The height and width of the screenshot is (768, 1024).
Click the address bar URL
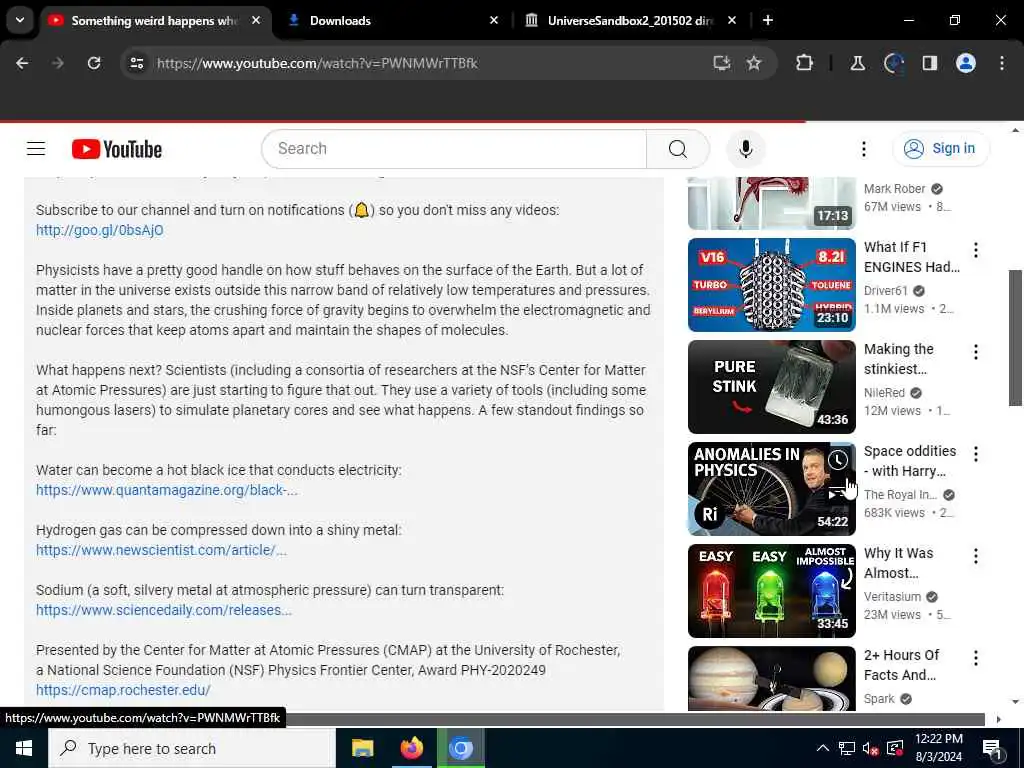tap(317, 63)
